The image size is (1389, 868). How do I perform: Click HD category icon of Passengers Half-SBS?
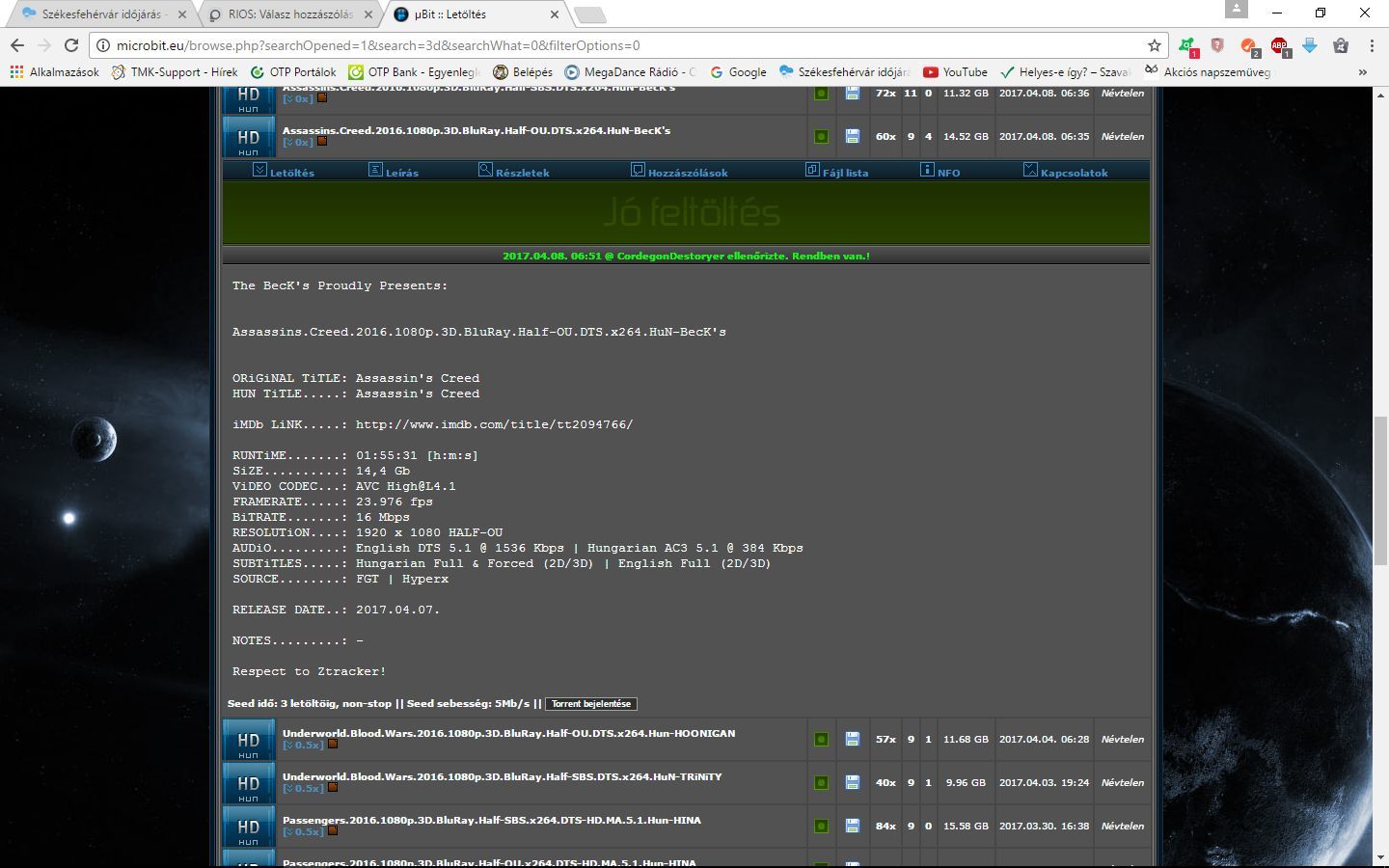tap(249, 827)
